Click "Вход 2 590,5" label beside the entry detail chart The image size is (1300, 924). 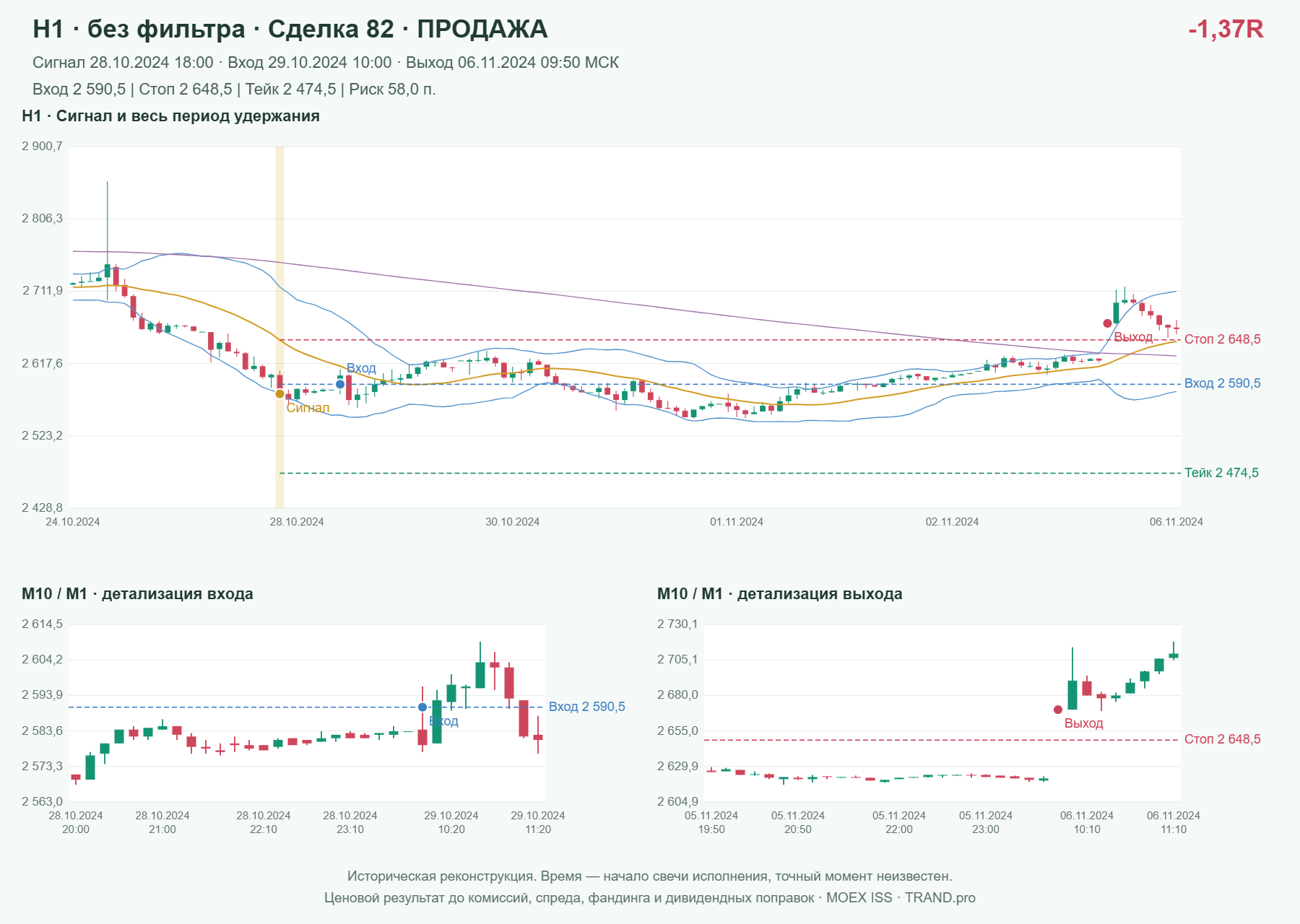[587, 707]
